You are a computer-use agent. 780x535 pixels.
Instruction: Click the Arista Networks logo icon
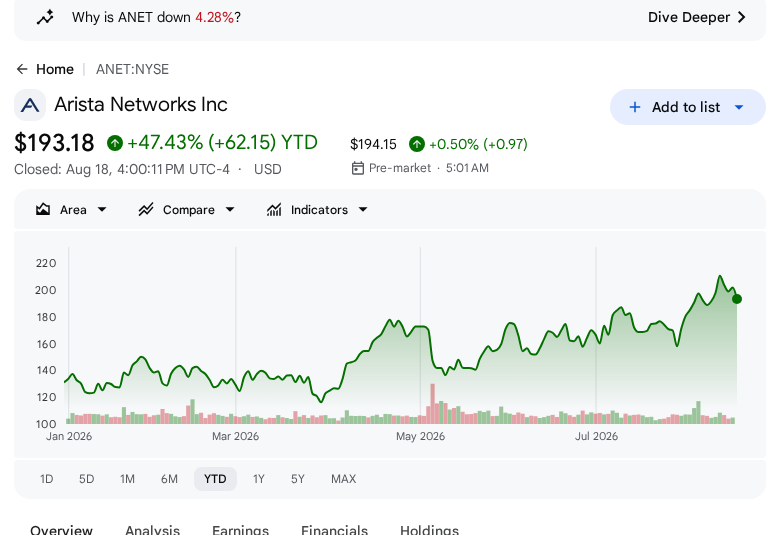pyautogui.click(x=30, y=105)
